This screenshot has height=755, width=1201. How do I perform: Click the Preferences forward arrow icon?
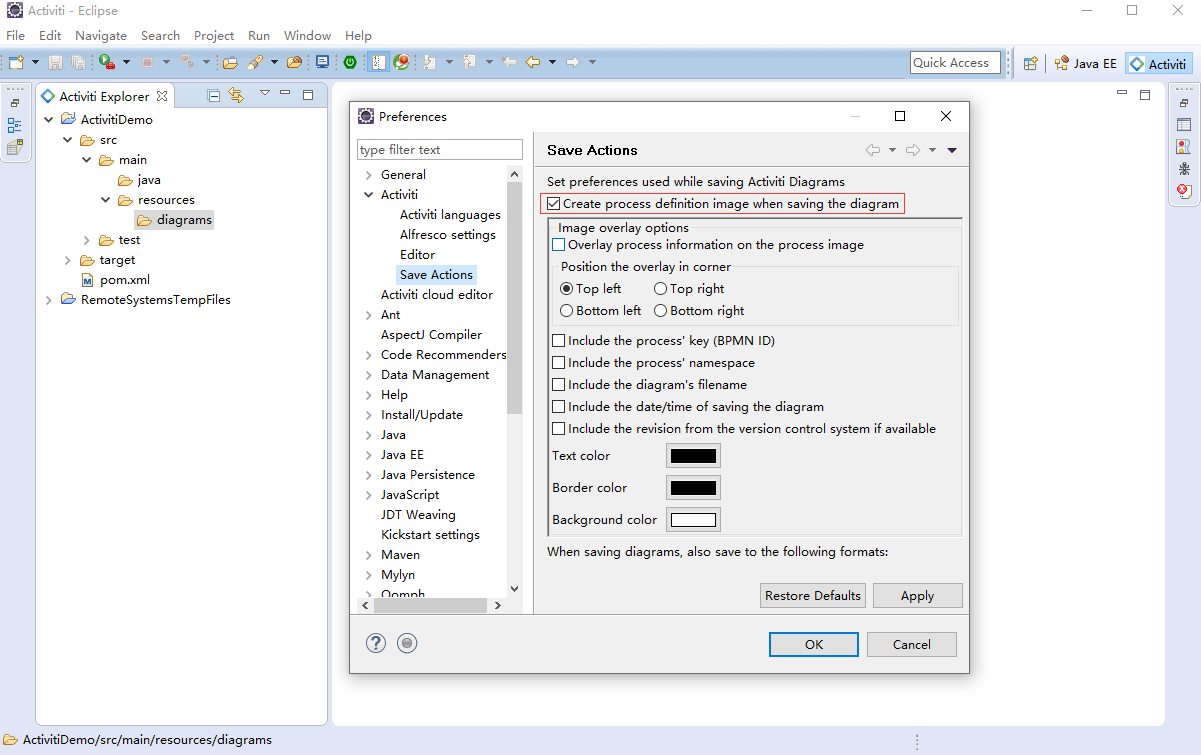coord(913,150)
